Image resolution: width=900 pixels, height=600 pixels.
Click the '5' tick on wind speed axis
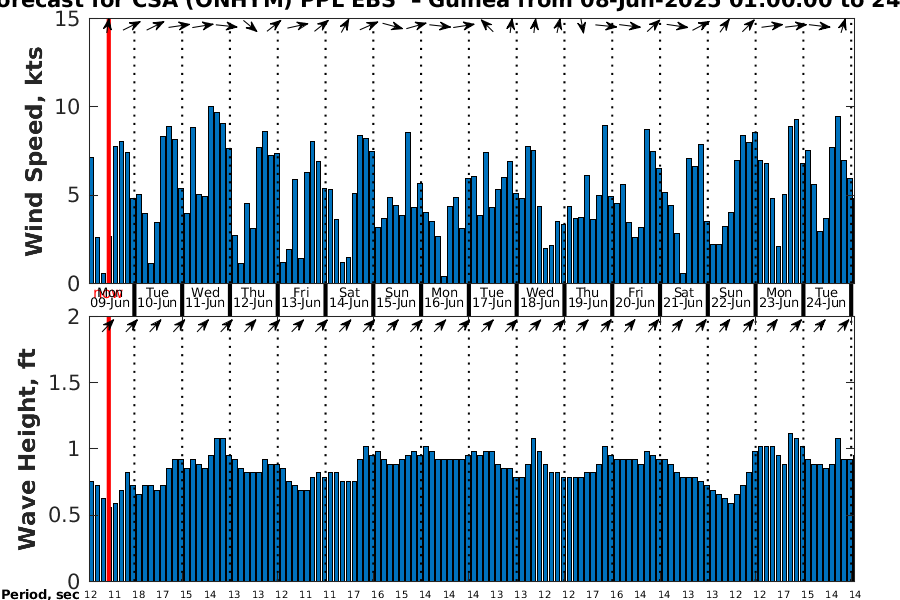pos(73,195)
